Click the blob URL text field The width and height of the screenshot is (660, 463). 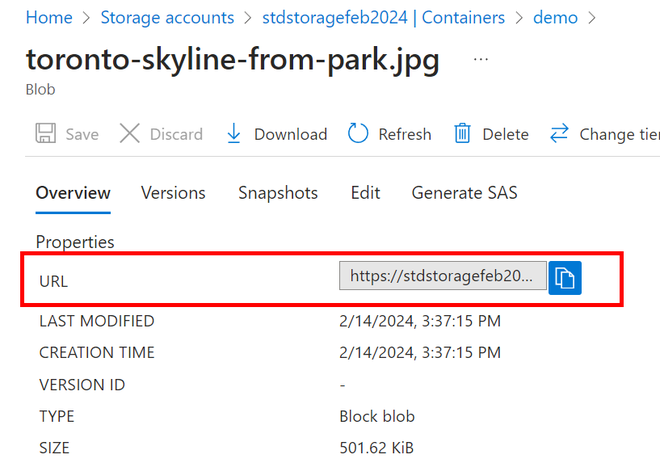[x=443, y=277]
